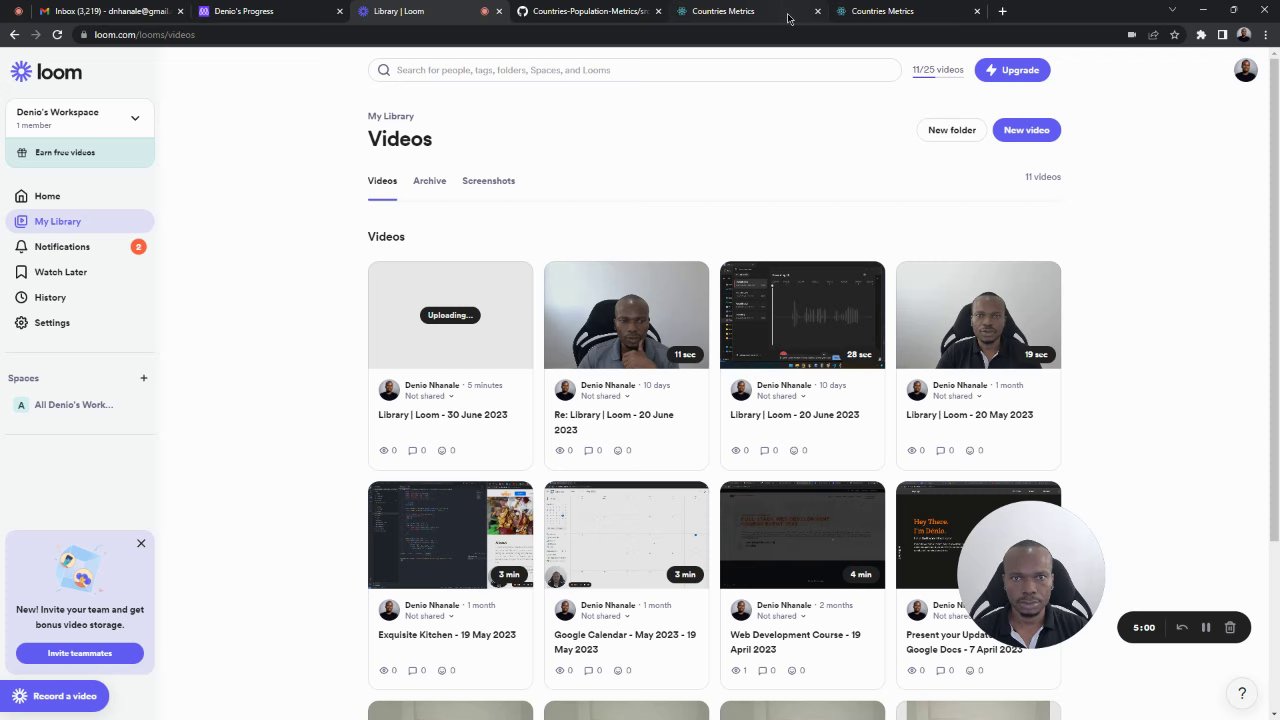1280x720 pixels.
Task: Open a new browser tab
Action: [x=1002, y=11]
